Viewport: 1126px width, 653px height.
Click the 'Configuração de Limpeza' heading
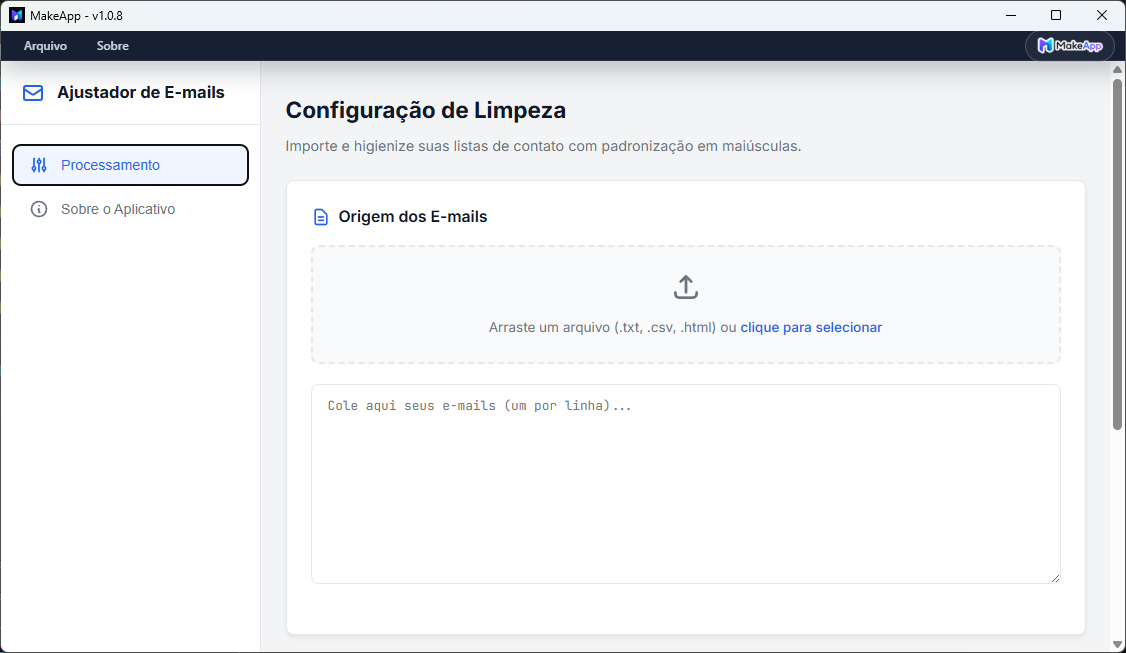pyautogui.click(x=426, y=110)
